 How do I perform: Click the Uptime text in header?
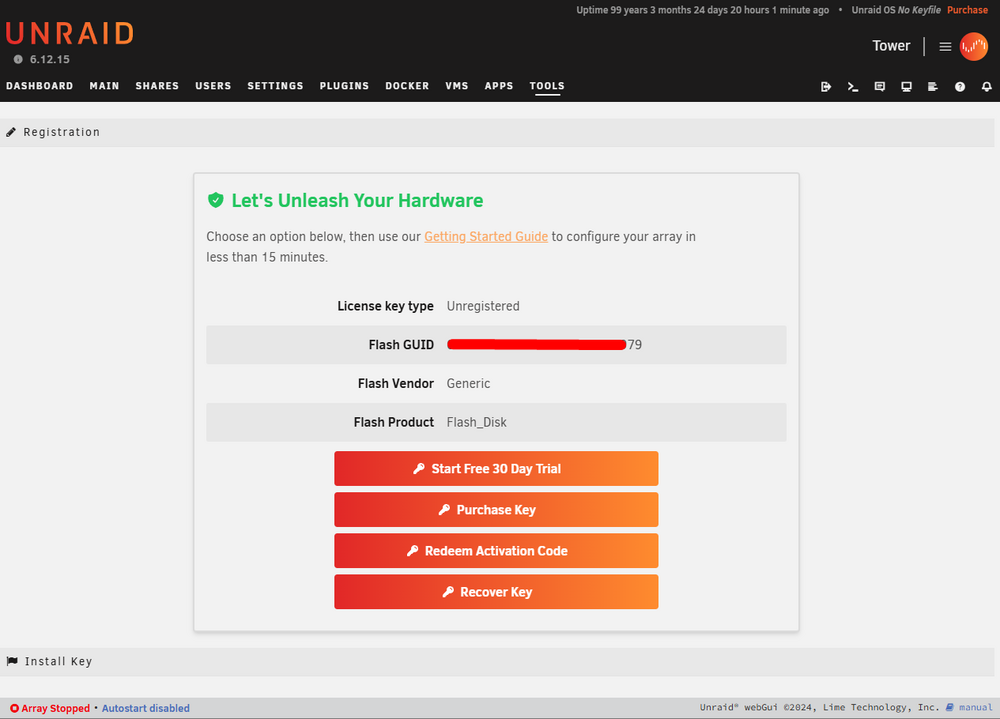702,10
